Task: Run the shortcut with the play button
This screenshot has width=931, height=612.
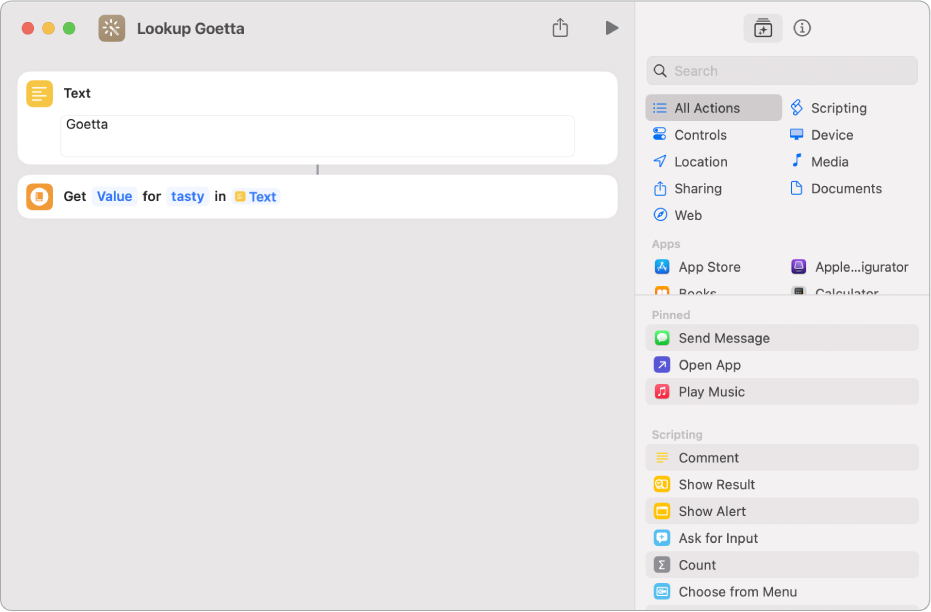Action: [611, 28]
